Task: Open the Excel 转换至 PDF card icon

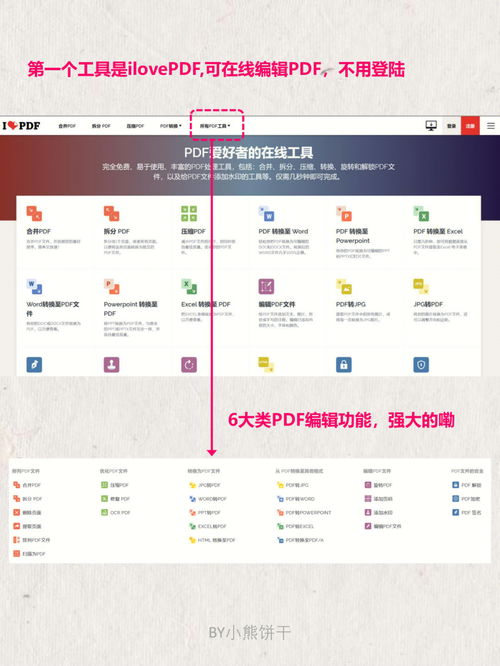Action: pyautogui.click(x=189, y=287)
